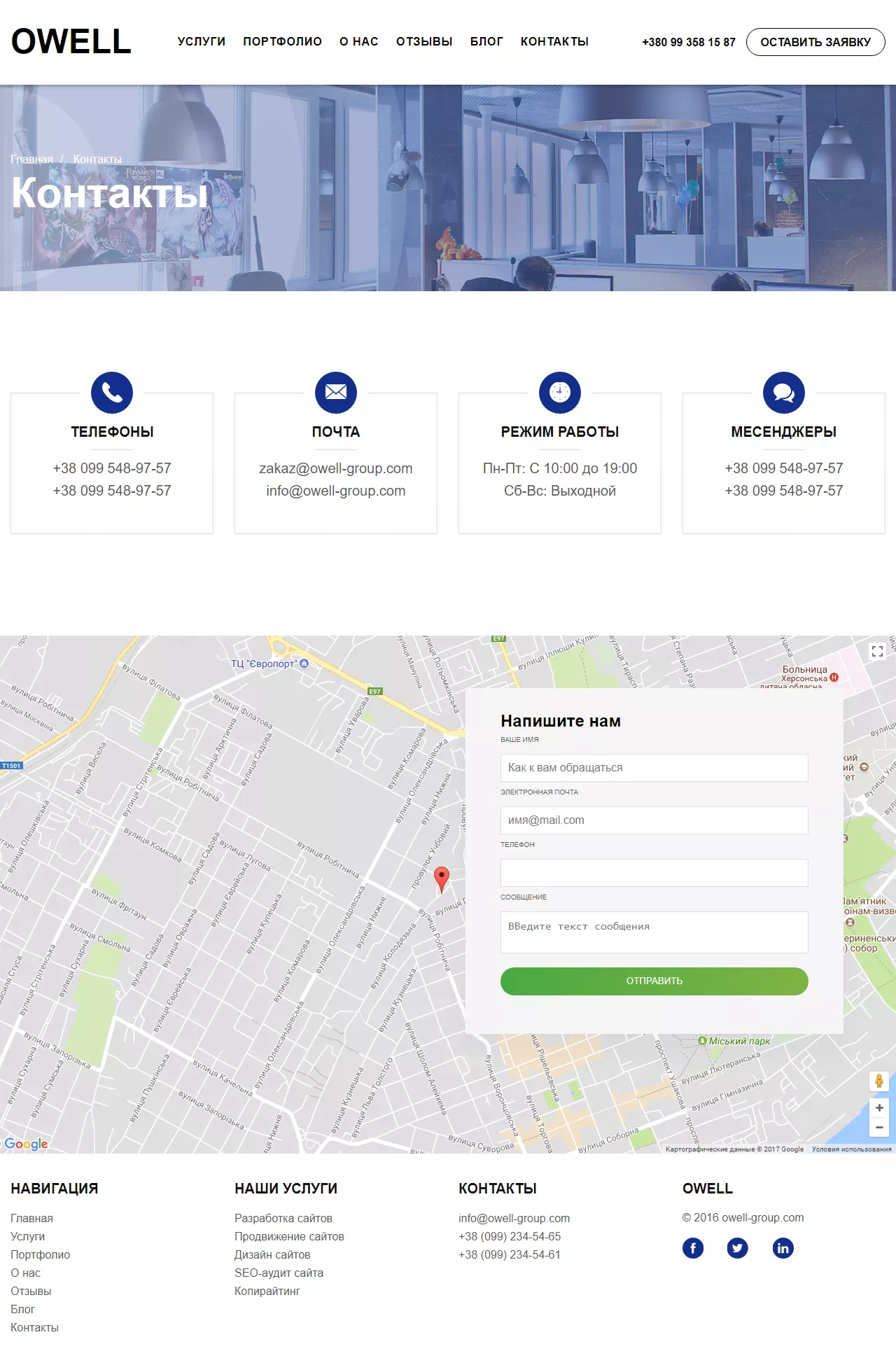Click the ОСТАВИТЬ ЗАЯВКУ button

click(x=815, y=42)
